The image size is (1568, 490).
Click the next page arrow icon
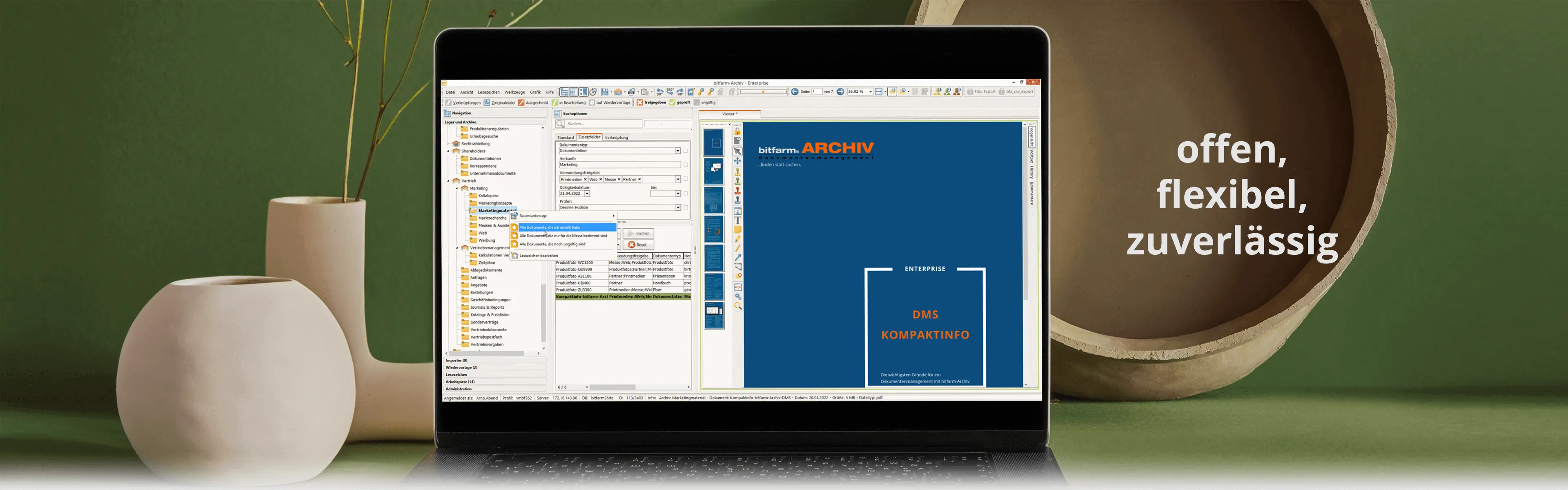click(x=841, y=92)
